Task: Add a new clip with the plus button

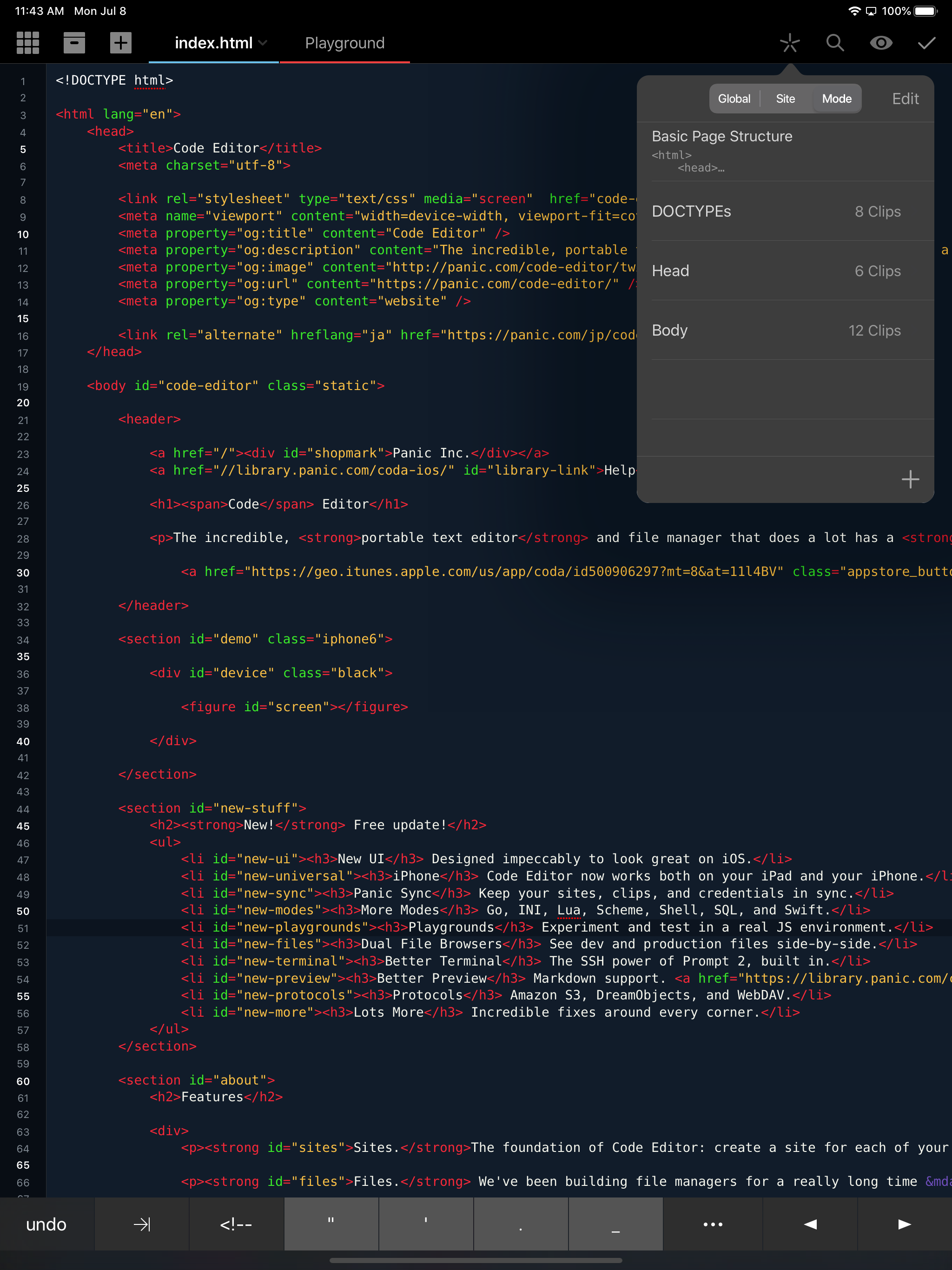Action: tap(911, 479)
